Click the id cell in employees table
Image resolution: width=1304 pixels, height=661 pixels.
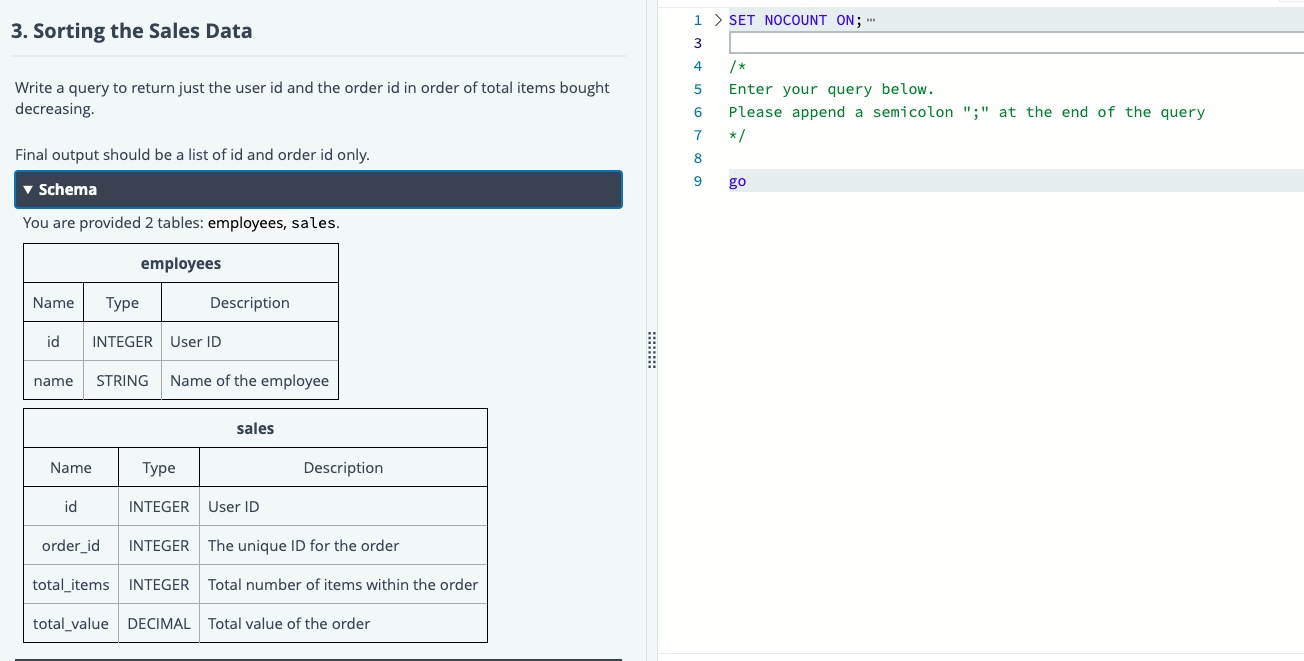click(x=53, y=341)
